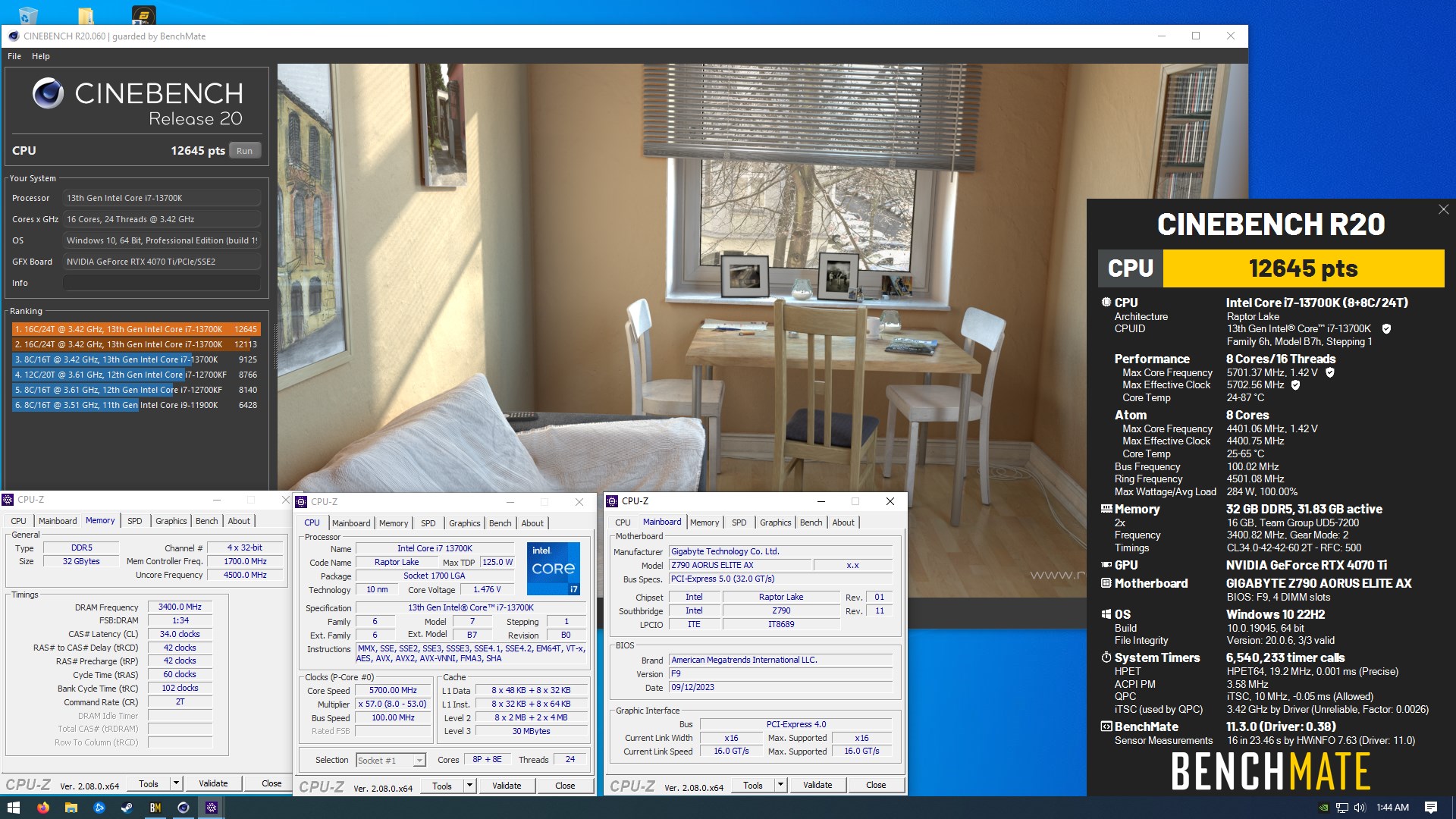Click the shield next to Max Effective Clock 5702.56 MHz

1295,385
